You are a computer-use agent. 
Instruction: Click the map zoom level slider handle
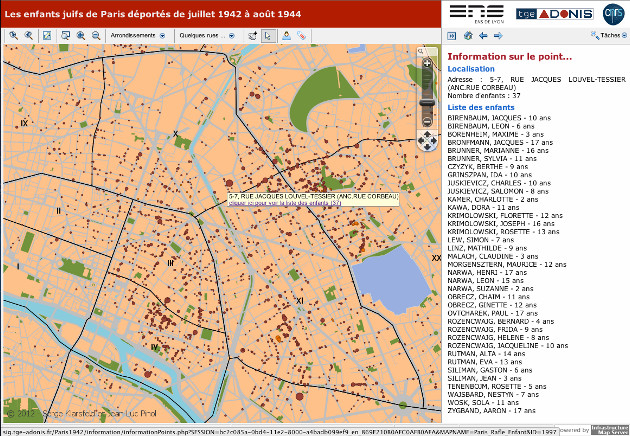(427, 101)
